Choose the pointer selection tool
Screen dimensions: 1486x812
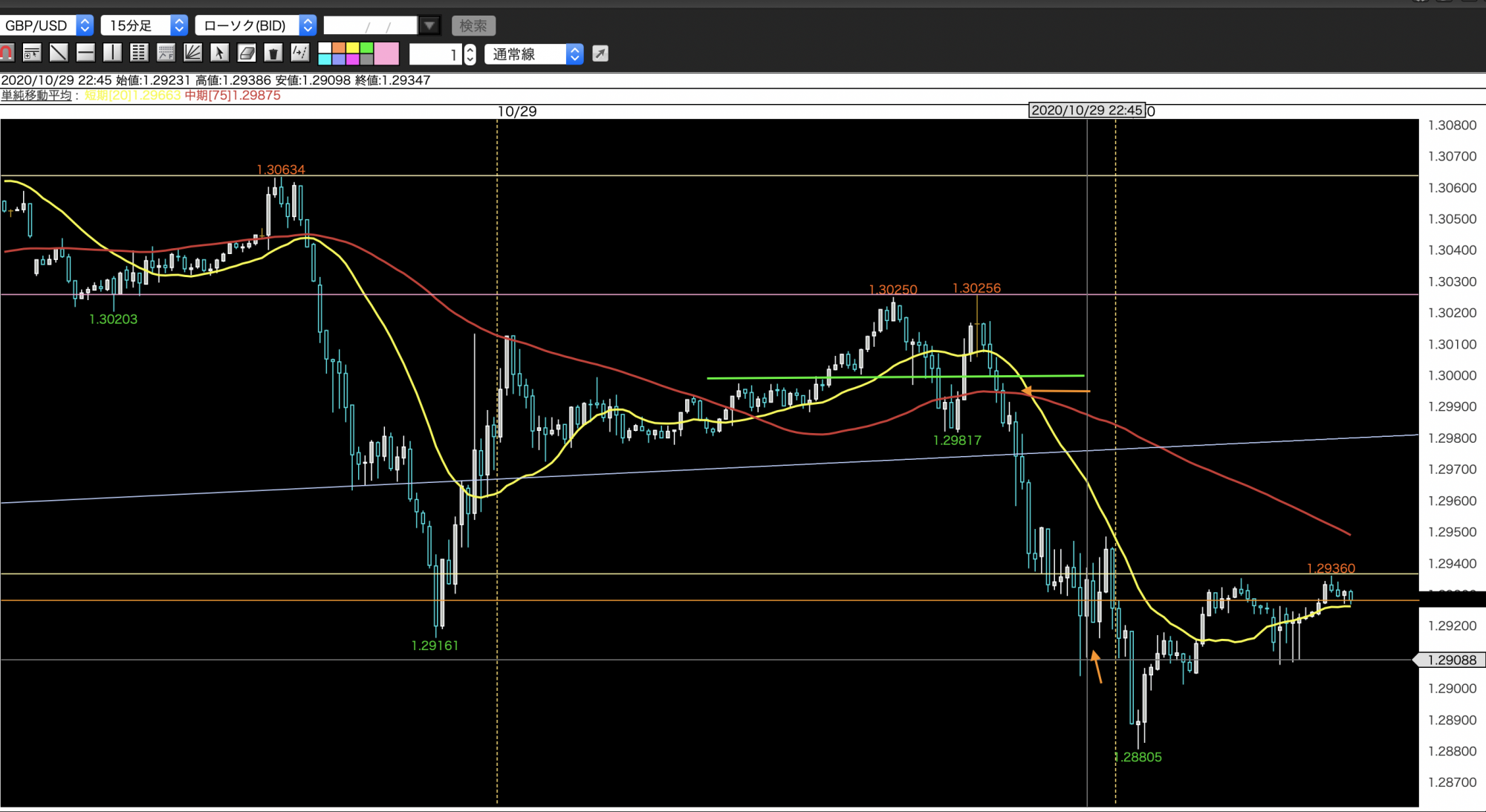pyautogui.click(x=219, y=53)
